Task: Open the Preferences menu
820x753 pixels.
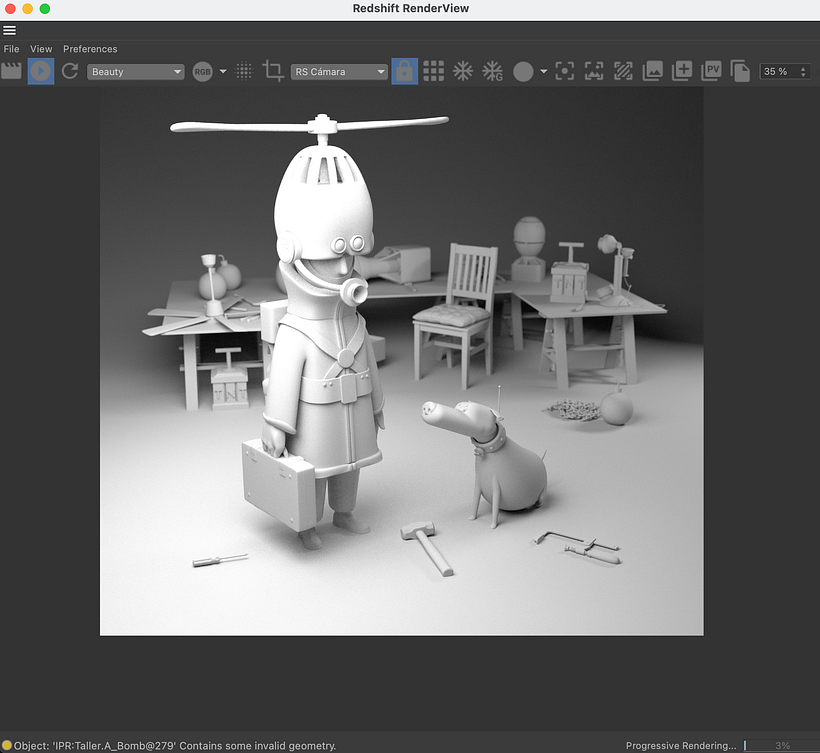Action: click(x=90, y=49)
